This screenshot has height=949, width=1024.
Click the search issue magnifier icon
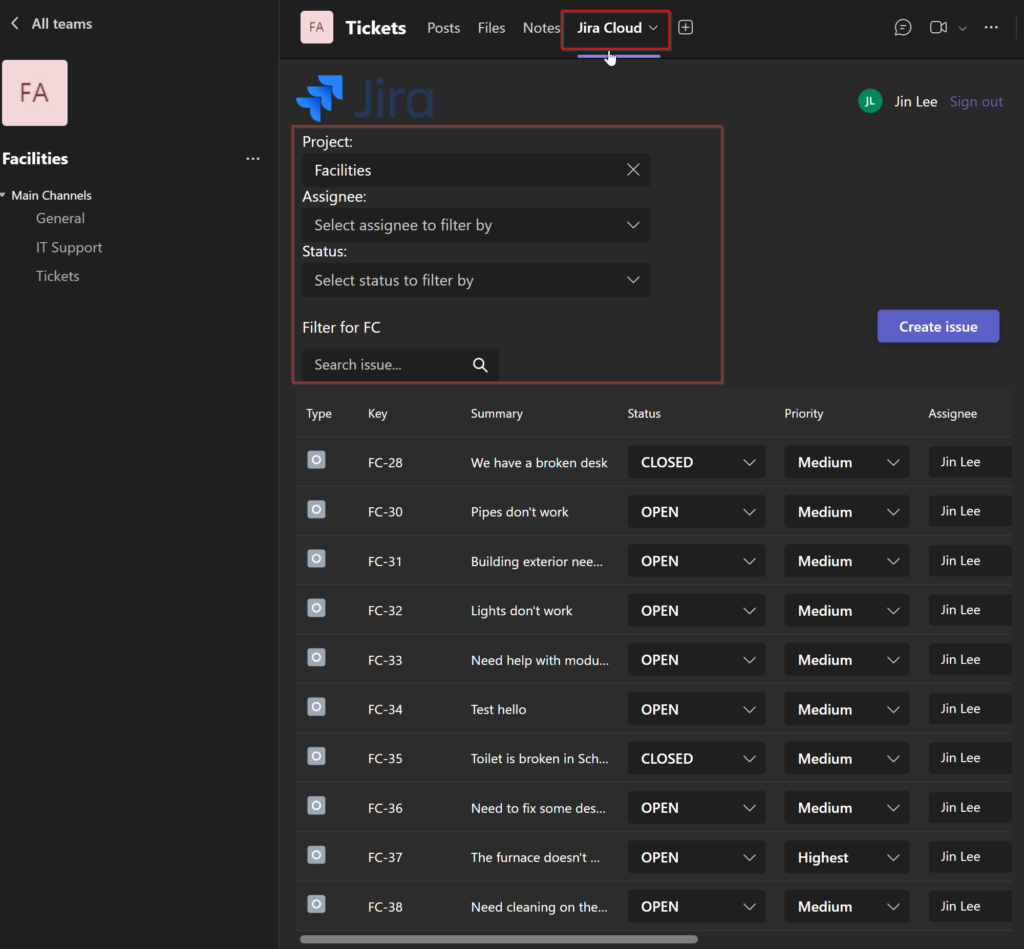pyautogui.click(x=480, y=365)
